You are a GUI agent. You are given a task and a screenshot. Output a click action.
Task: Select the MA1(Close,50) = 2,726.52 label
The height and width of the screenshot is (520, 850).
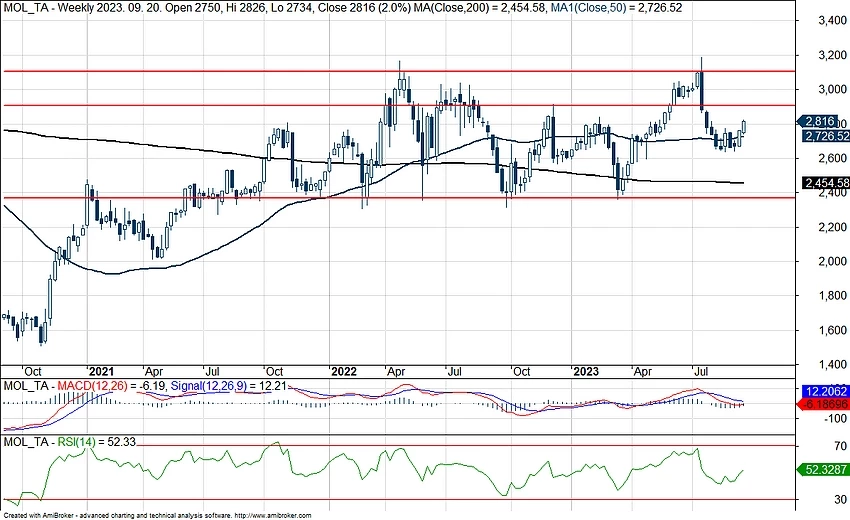[x=615, y=8]
